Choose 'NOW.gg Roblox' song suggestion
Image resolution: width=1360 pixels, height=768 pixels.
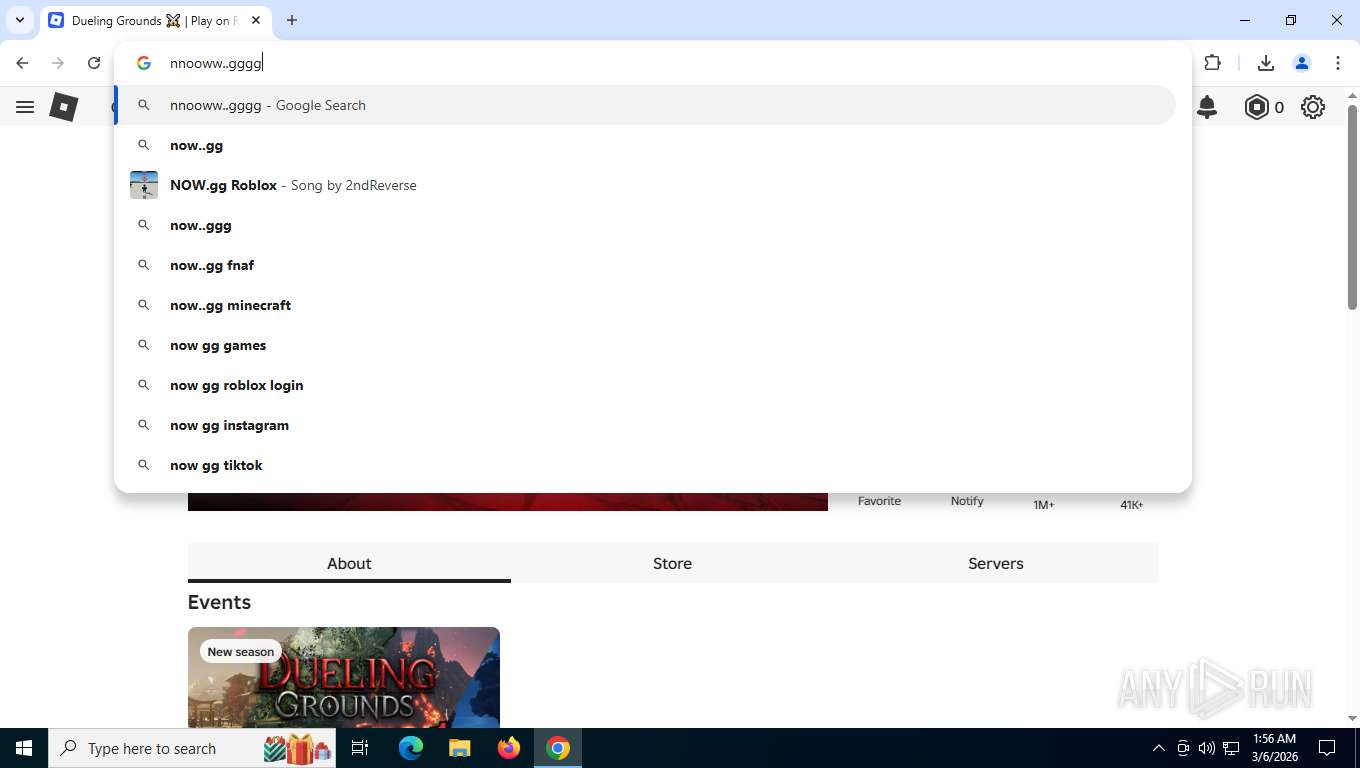(645, 185)
